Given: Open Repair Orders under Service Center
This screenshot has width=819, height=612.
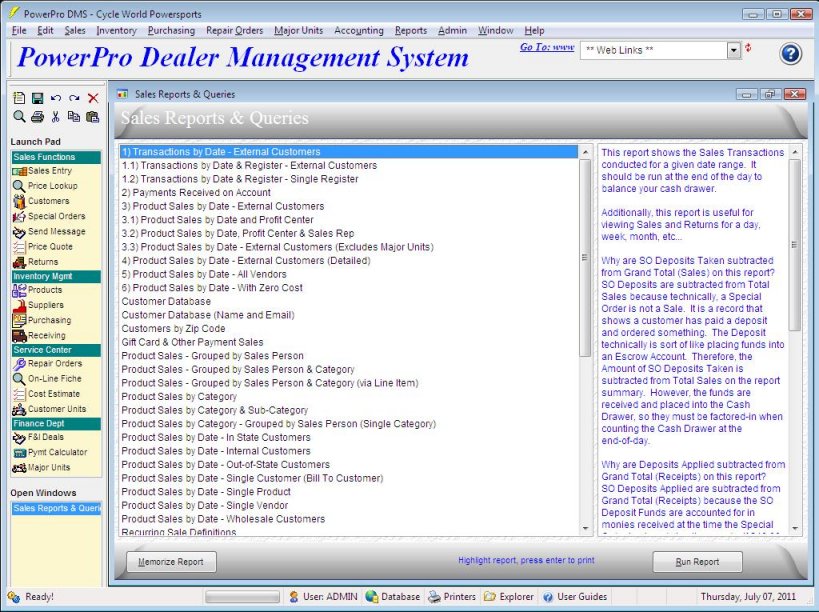Looking at the screenshot, I should (54, 364).
